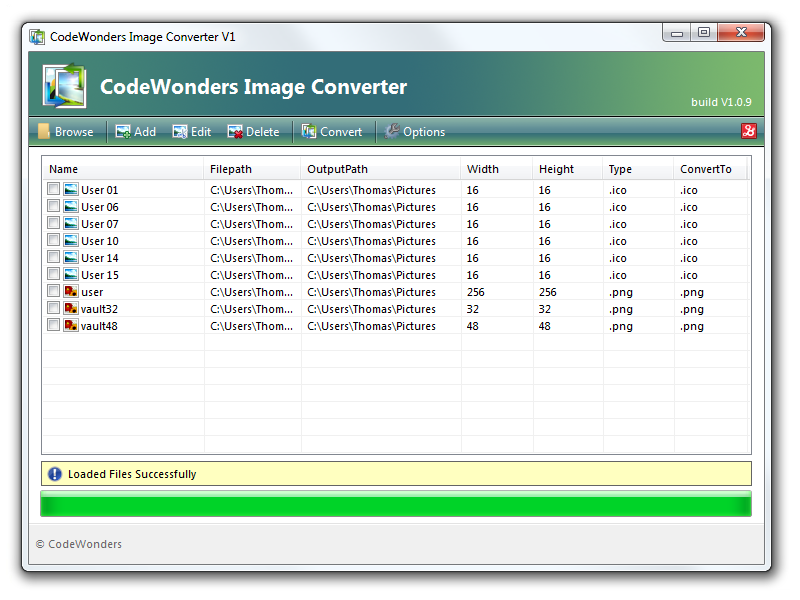Click the Type value .png of user

tap(621, 293)
